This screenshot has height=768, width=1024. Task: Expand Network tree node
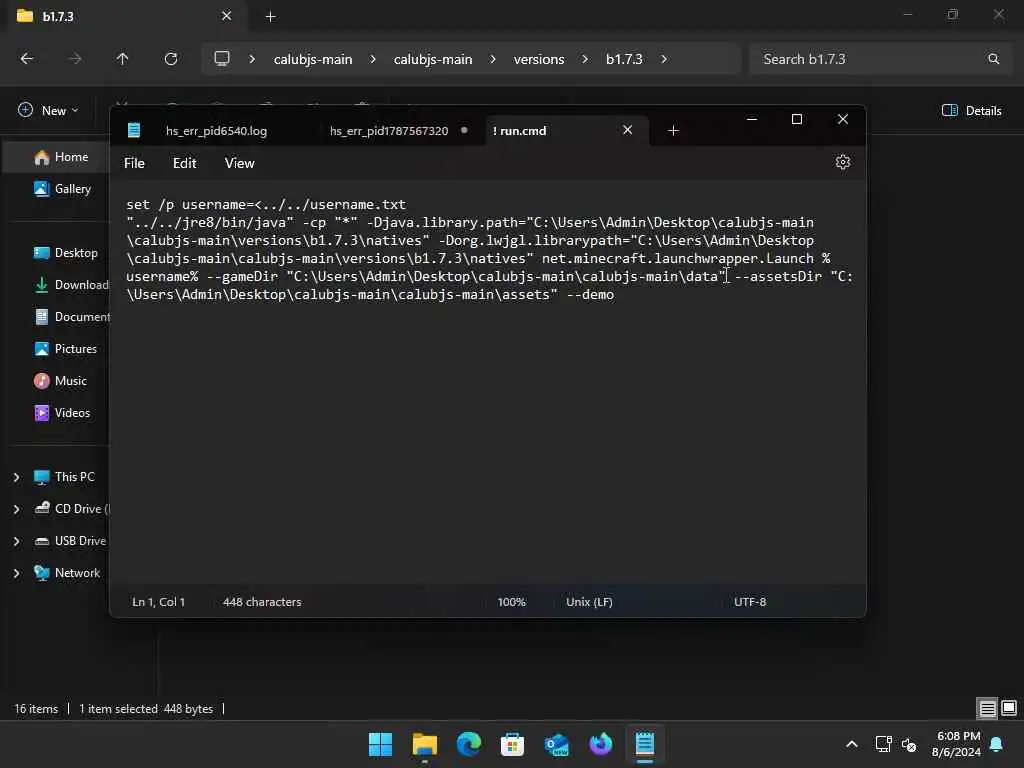tap(16, 573)
